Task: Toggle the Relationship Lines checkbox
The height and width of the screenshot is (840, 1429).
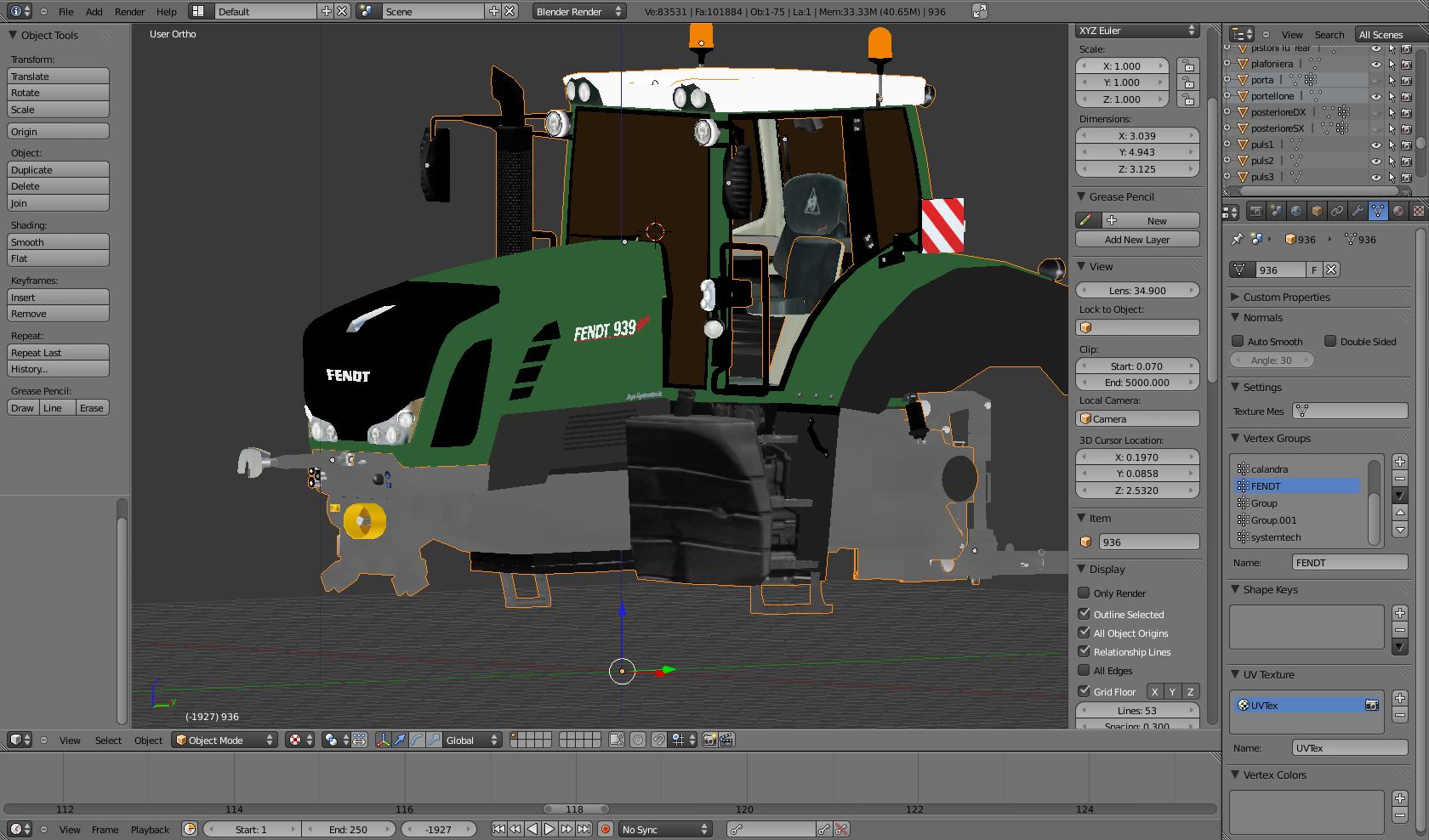Action: (x=1084, y=651)
